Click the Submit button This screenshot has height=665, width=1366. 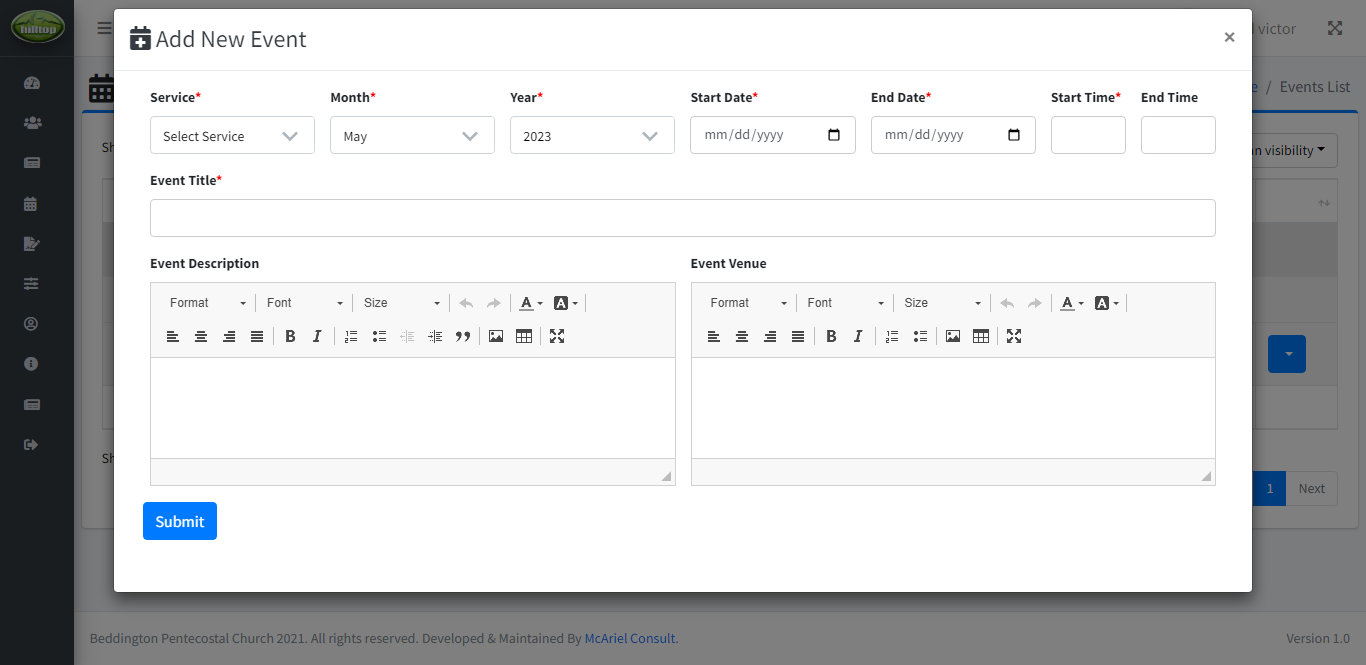pyautogui.click(x=180, y=521)
